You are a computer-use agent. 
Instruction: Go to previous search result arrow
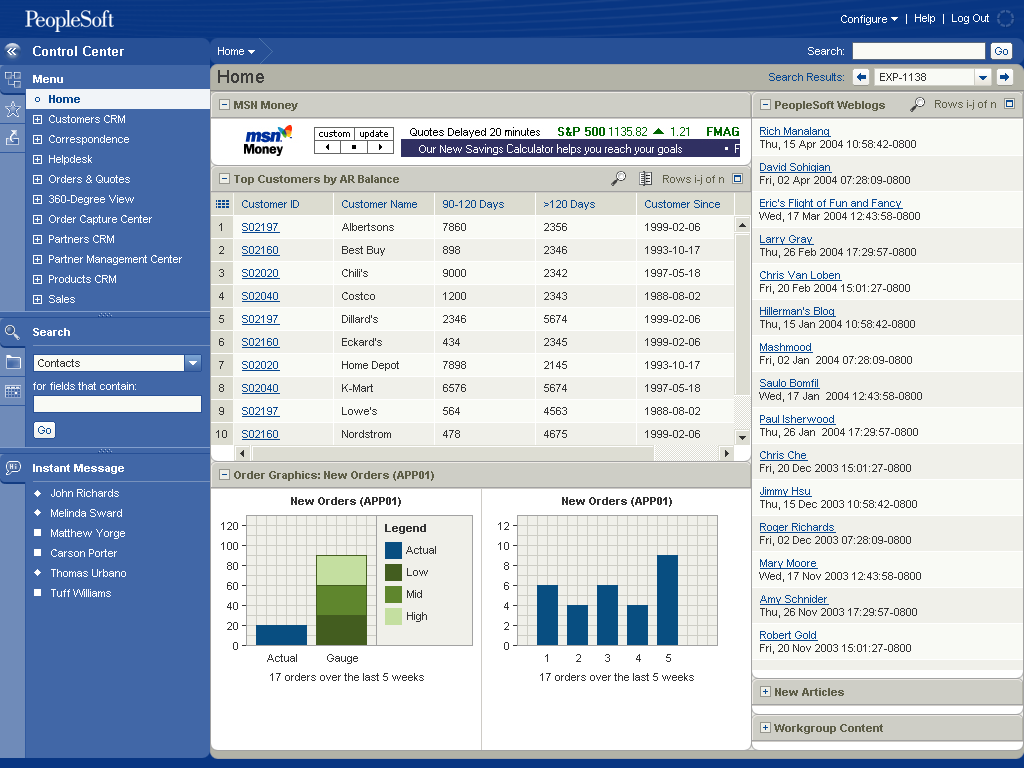(x=861, y=77)
